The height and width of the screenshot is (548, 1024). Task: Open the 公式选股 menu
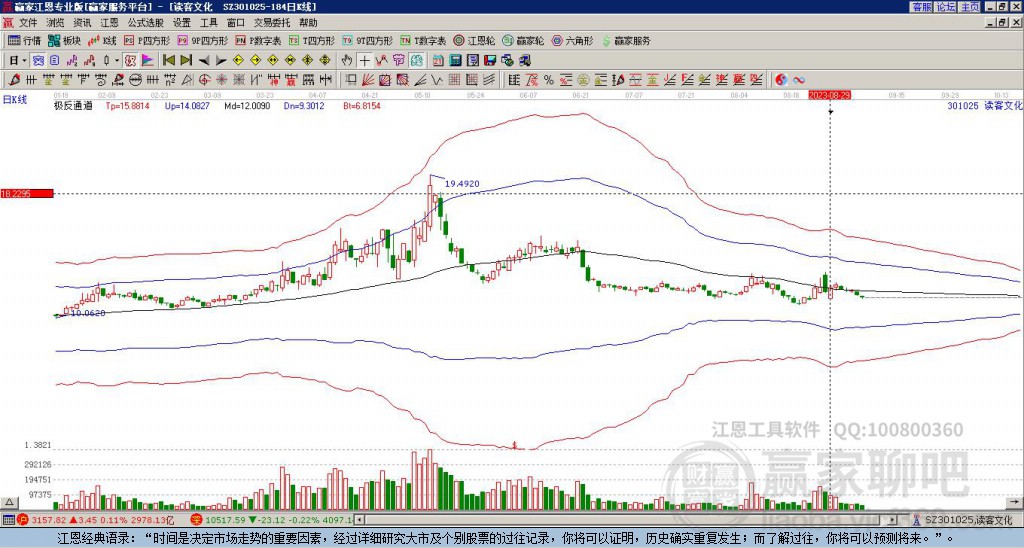point(145,23)
